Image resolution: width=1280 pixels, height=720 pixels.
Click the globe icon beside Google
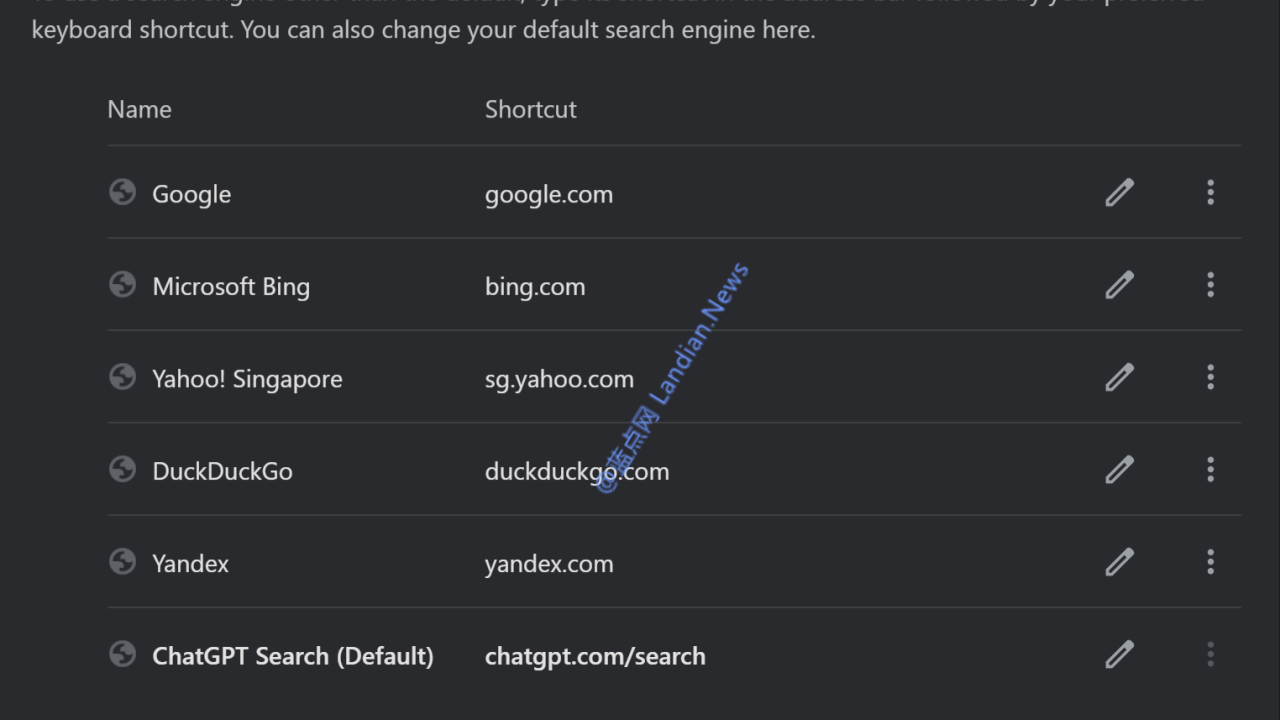tap(122, 192)
